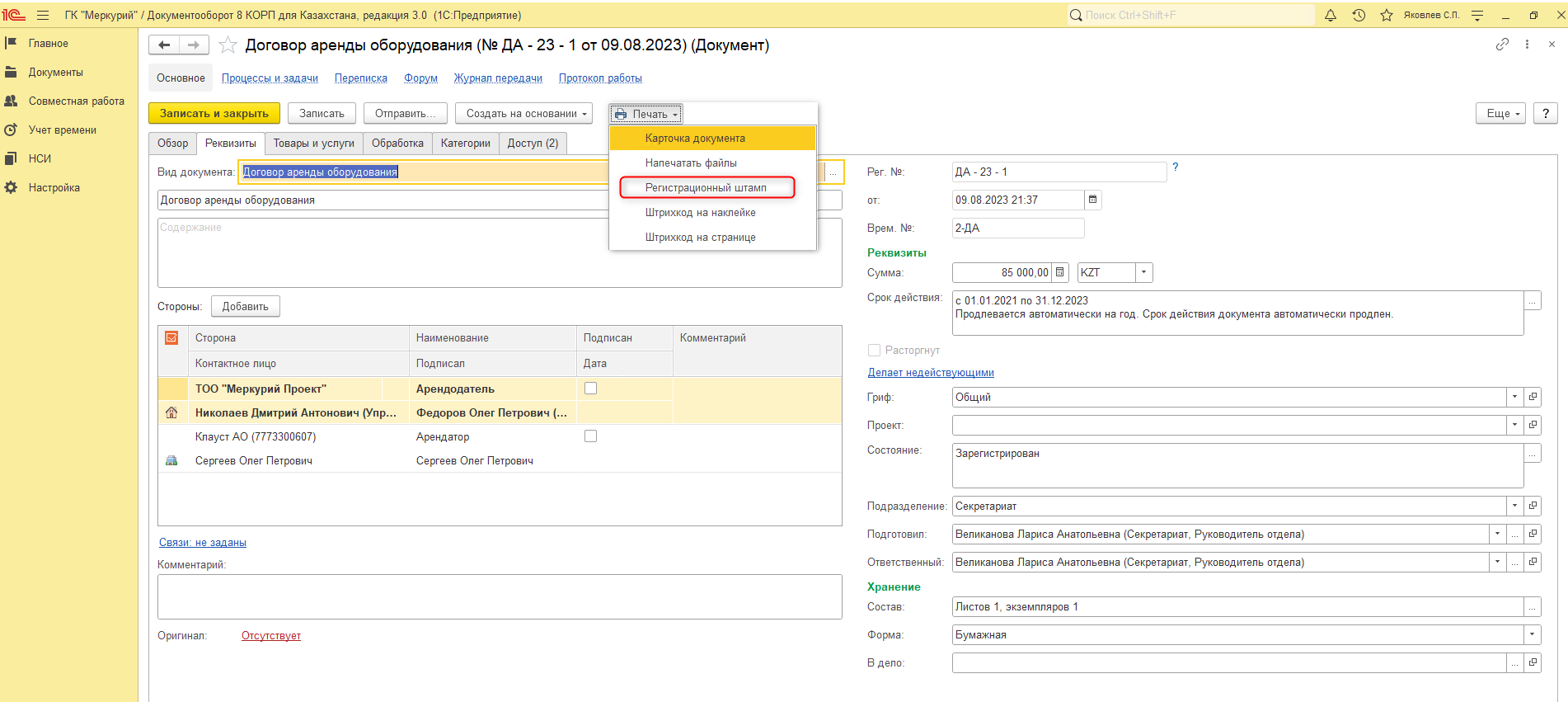The image size is (1568, 702).
Task: Copy document link icon
Action: pos(1502,45)
